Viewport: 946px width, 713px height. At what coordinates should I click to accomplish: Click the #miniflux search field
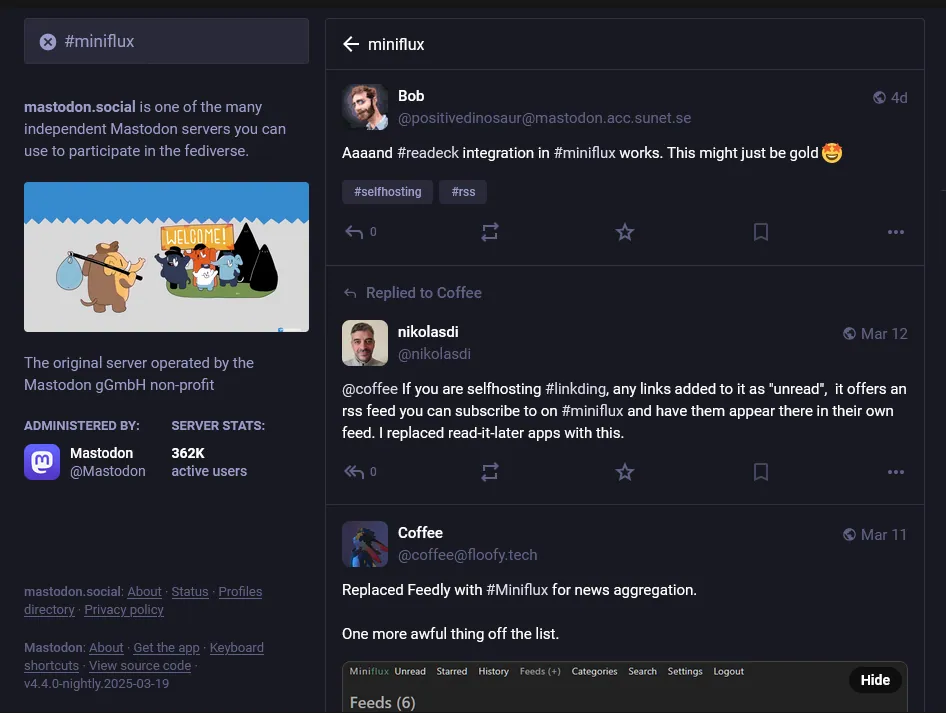(x=167, y=41)
